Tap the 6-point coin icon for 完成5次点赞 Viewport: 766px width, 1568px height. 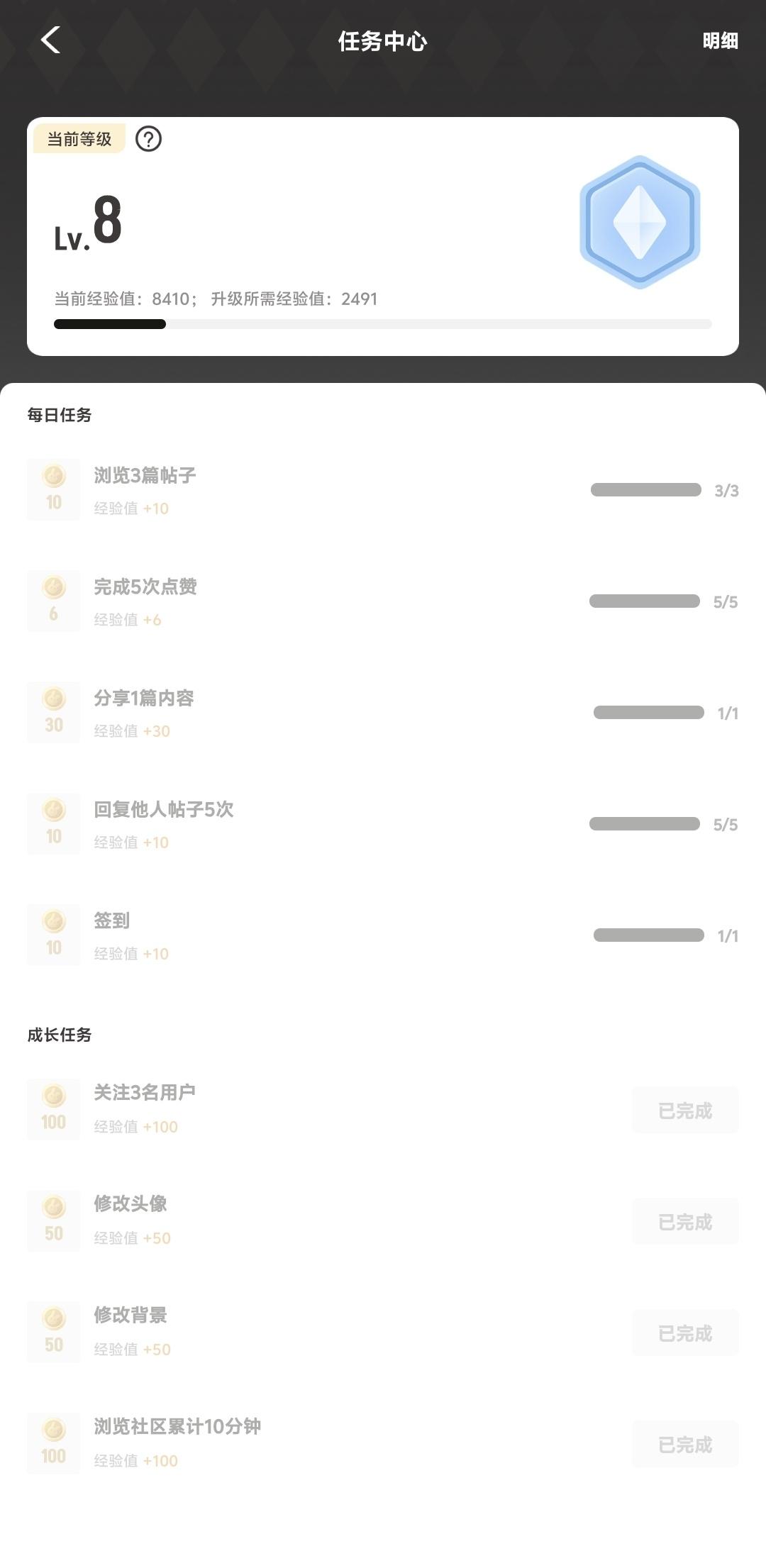(54, 600)
